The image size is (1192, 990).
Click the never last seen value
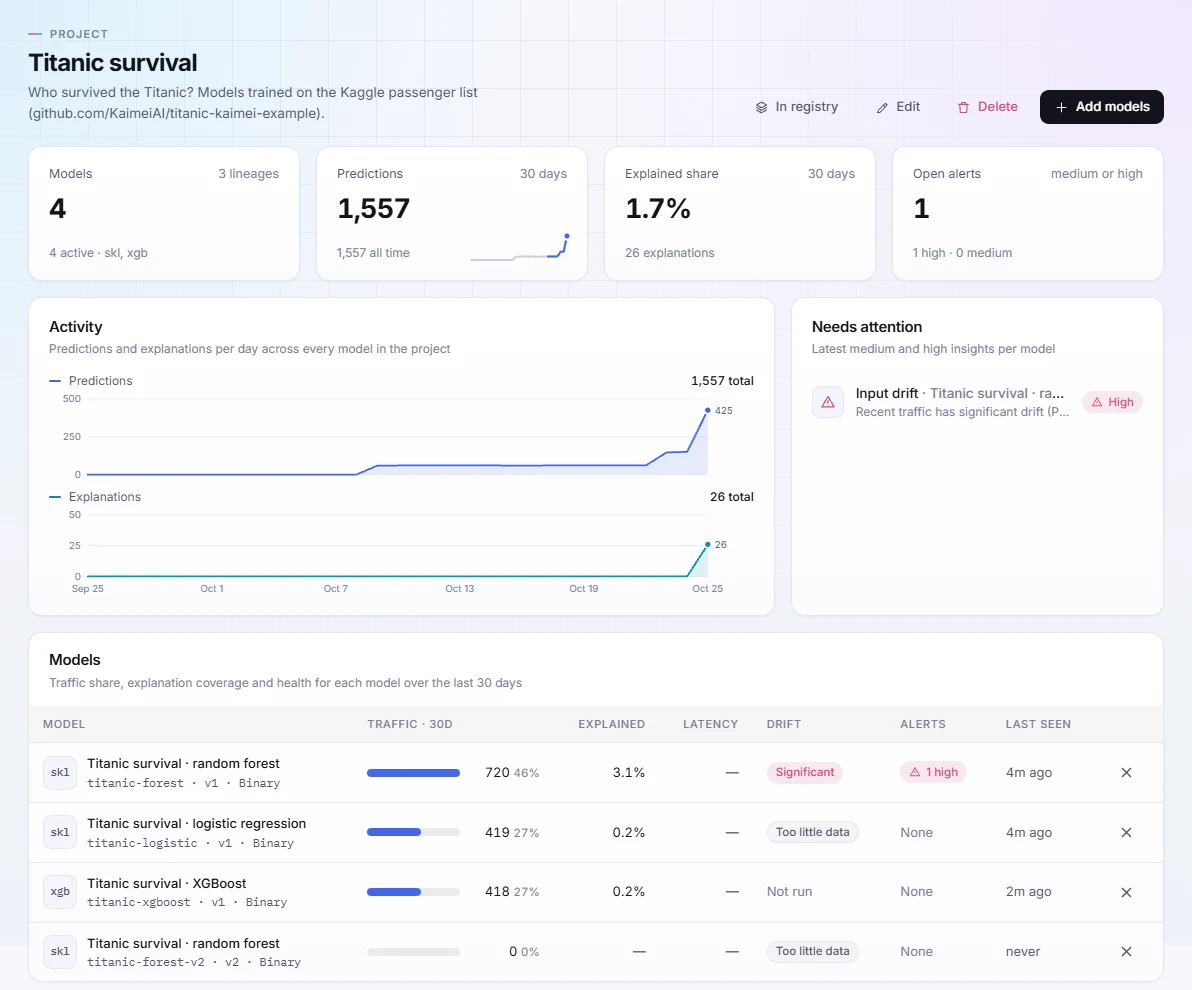(1022, 952)
